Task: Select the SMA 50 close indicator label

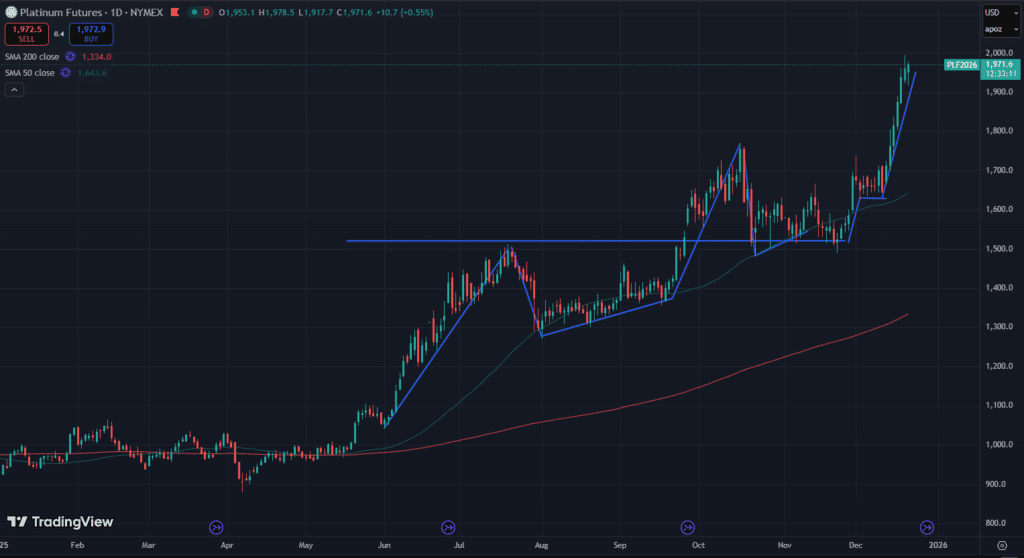Action: [x=29, y=73]
